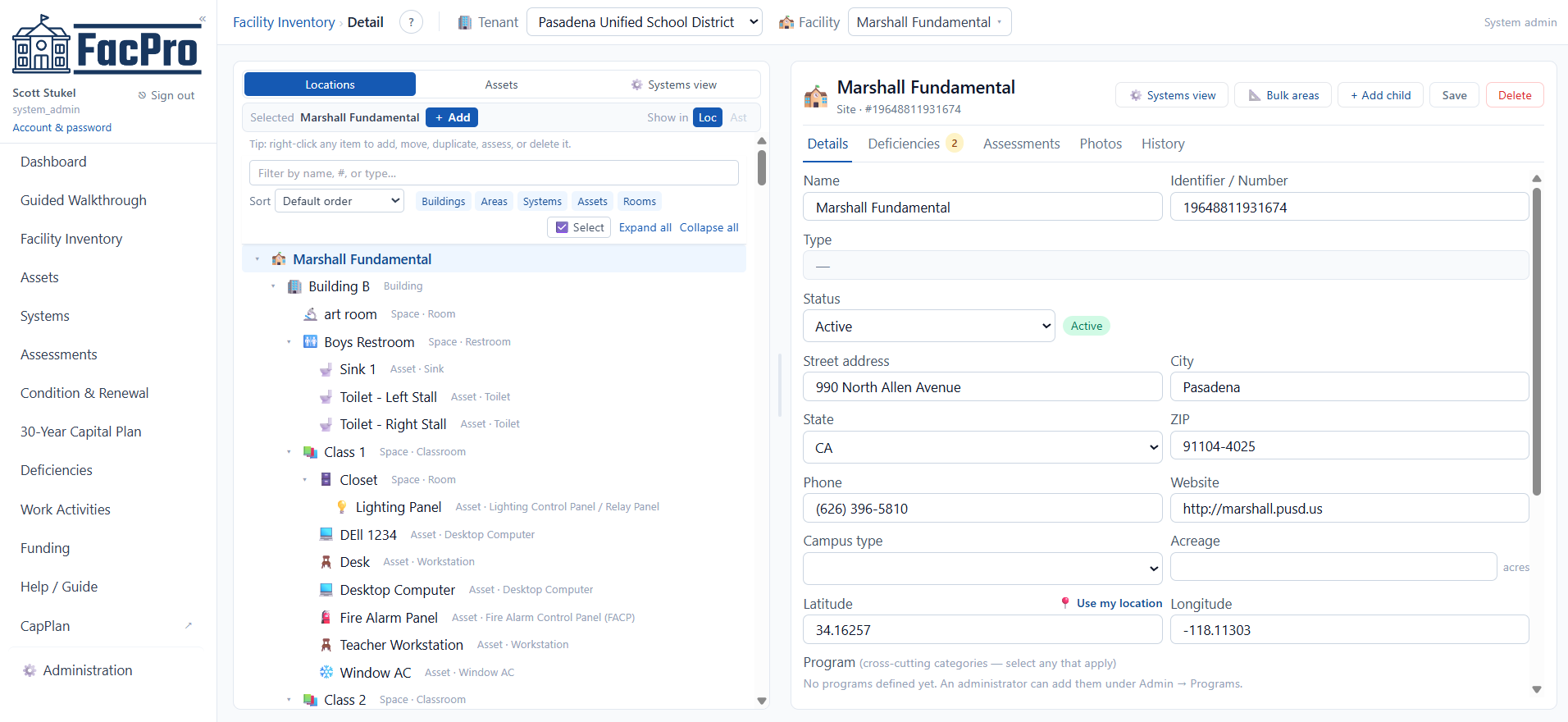Click the details form vertical scrollbar

[1536, 341]
